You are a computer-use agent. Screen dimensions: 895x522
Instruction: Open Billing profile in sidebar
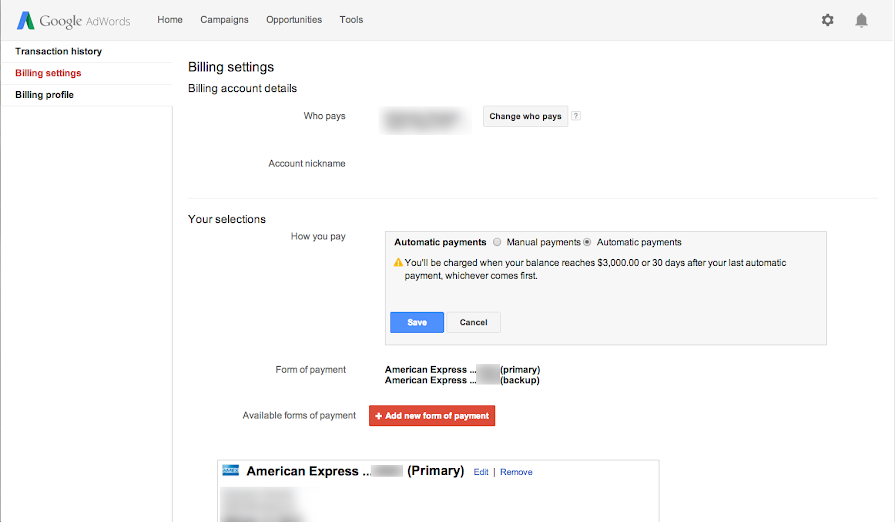44,95
